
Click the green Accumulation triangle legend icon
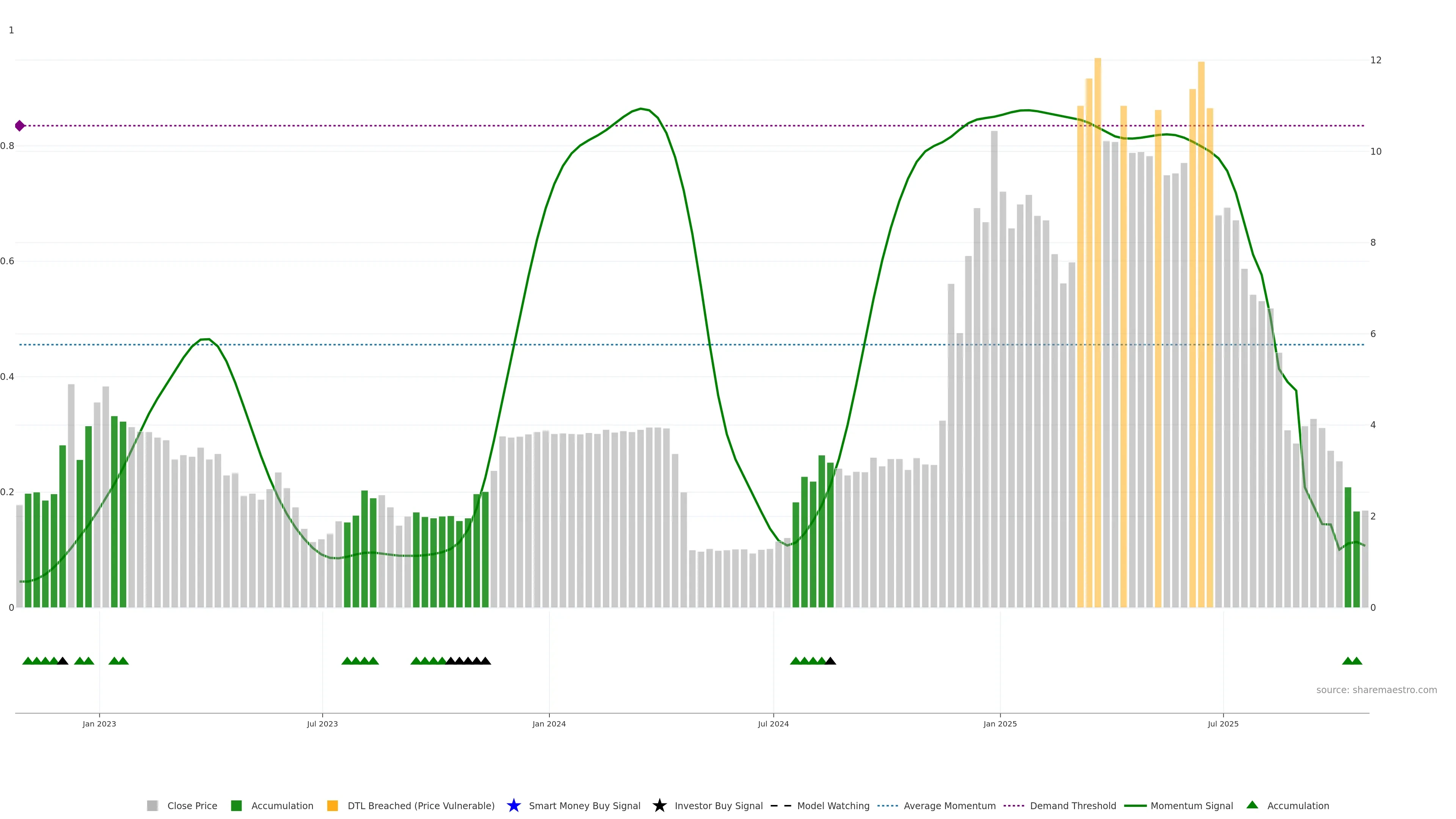pos(1252,805)
